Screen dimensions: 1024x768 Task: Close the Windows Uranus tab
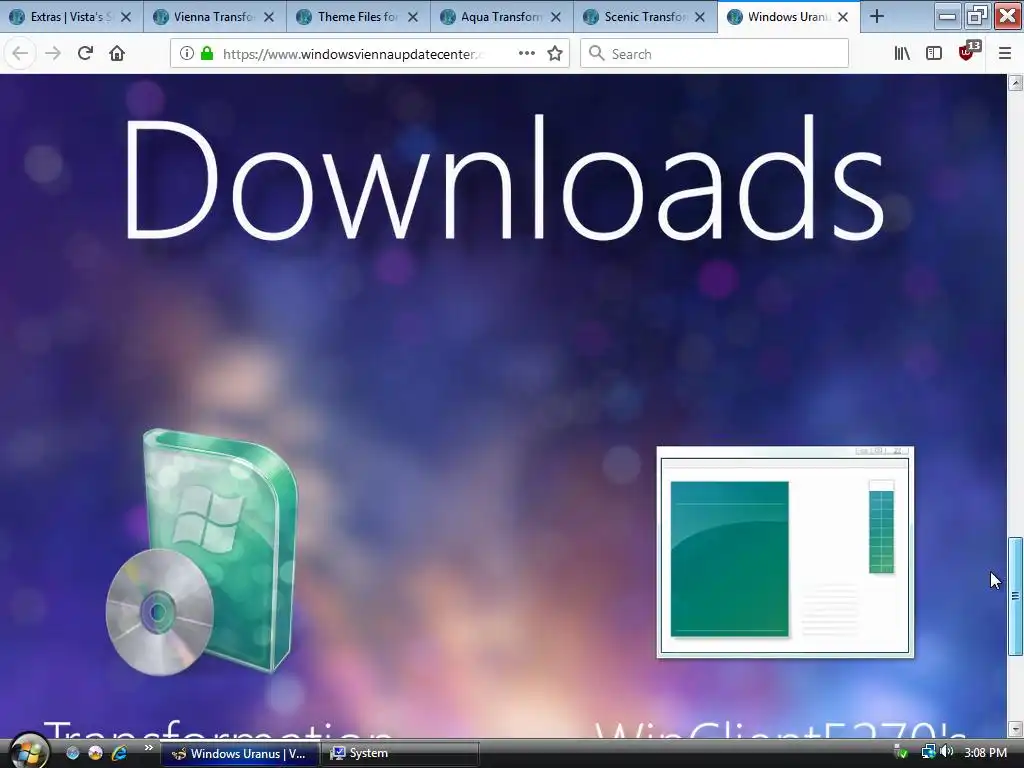pyautogui.click(x=843, y=18)
